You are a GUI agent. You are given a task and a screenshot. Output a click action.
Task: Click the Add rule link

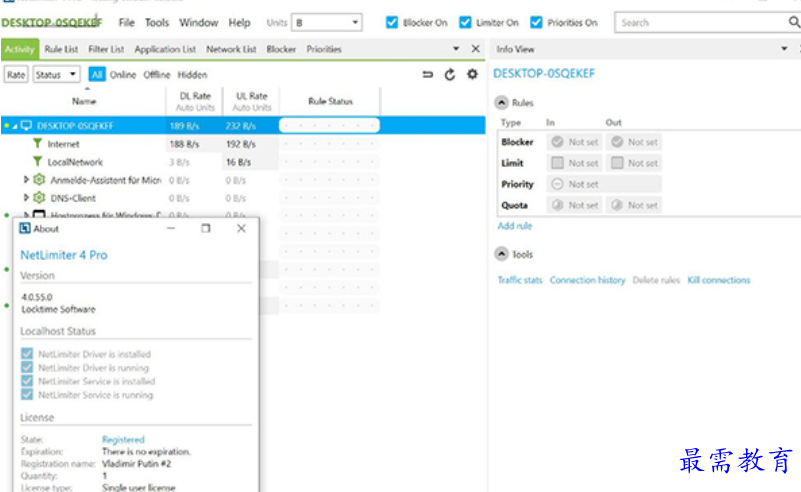tap(515, 226)
